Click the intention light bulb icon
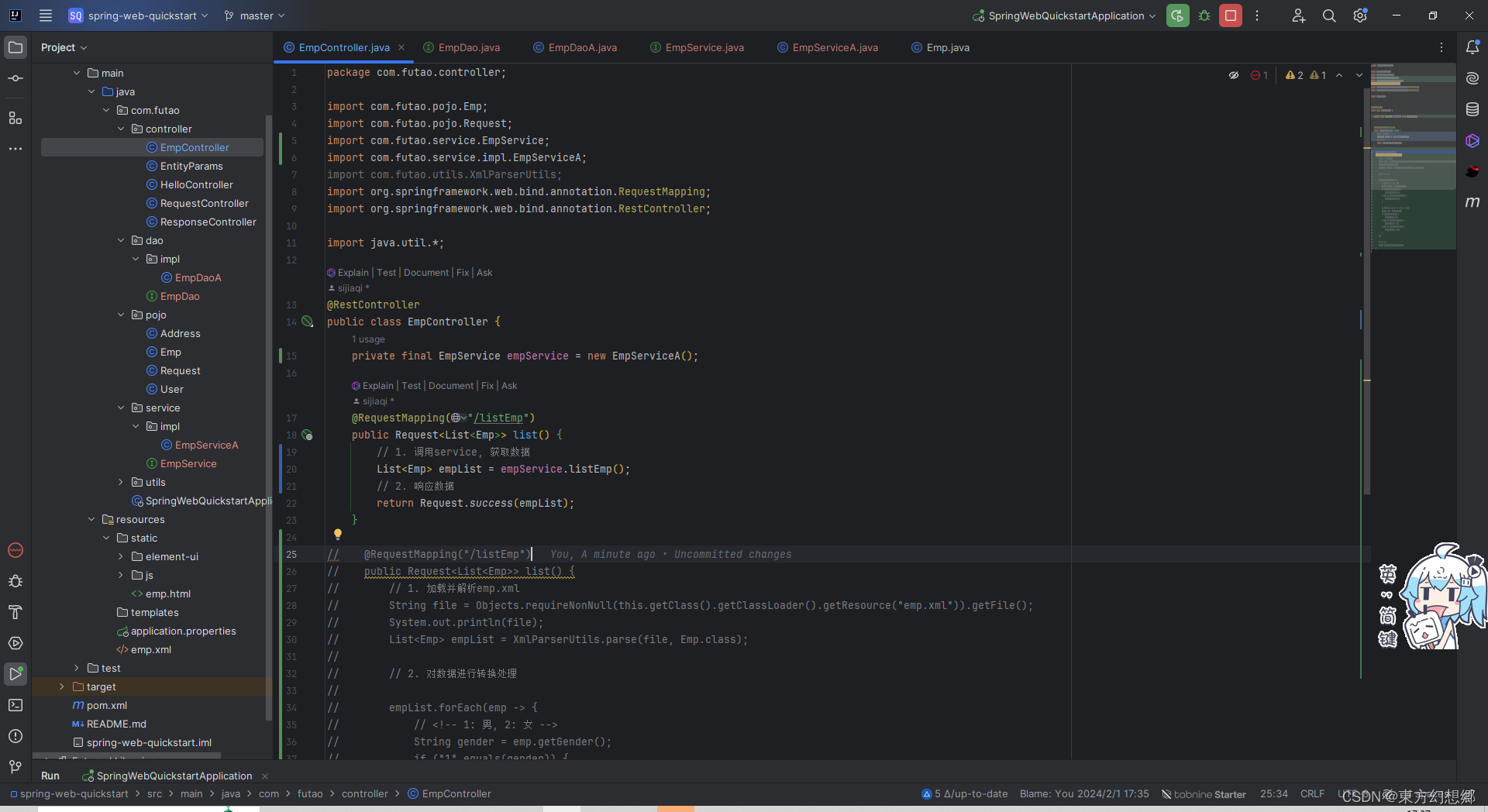The width and height of the screenshot is (1488, 812). pyautogui.click(x=338, y=534)
